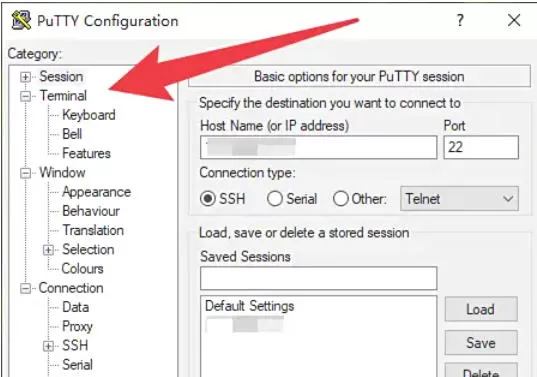Expand the Session tree node

[25, 77]
